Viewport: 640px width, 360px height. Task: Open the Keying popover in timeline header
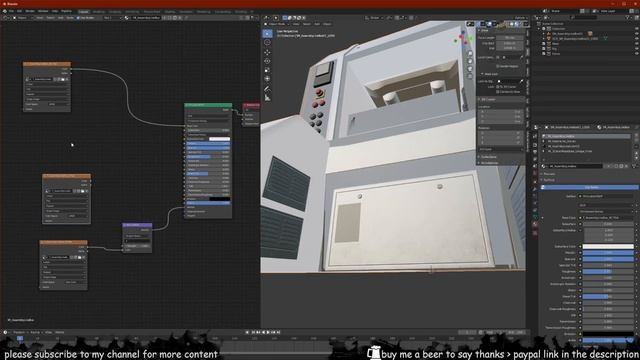(x=35, y=332)
